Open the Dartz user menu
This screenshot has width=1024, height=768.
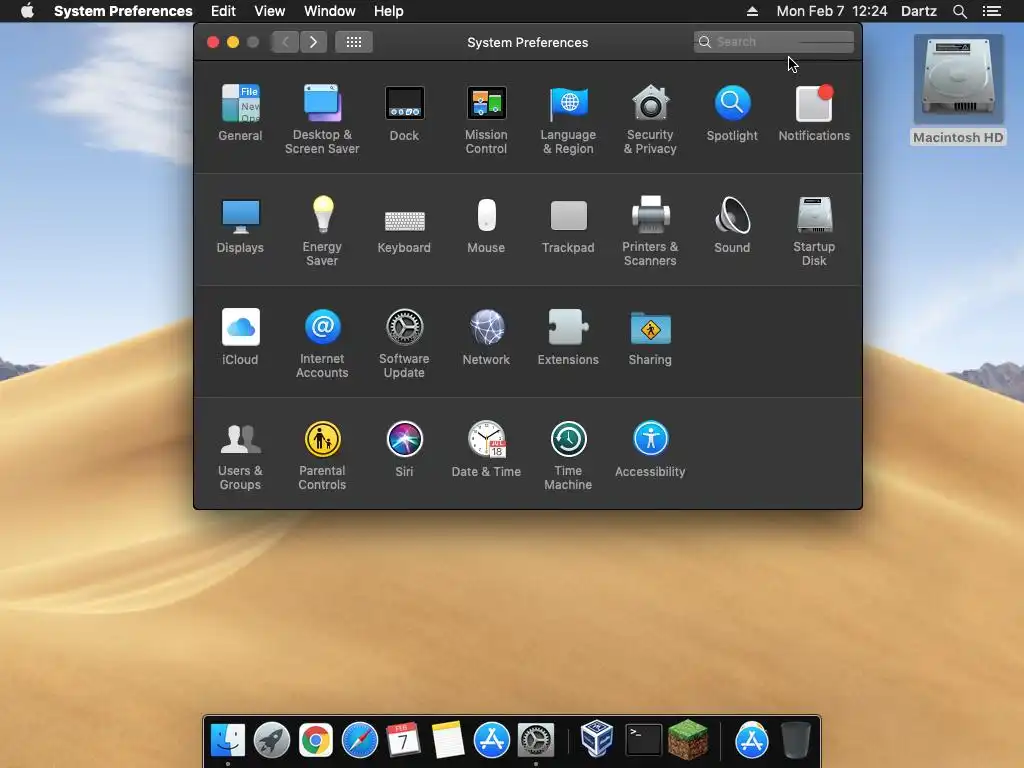click(919, 11)
